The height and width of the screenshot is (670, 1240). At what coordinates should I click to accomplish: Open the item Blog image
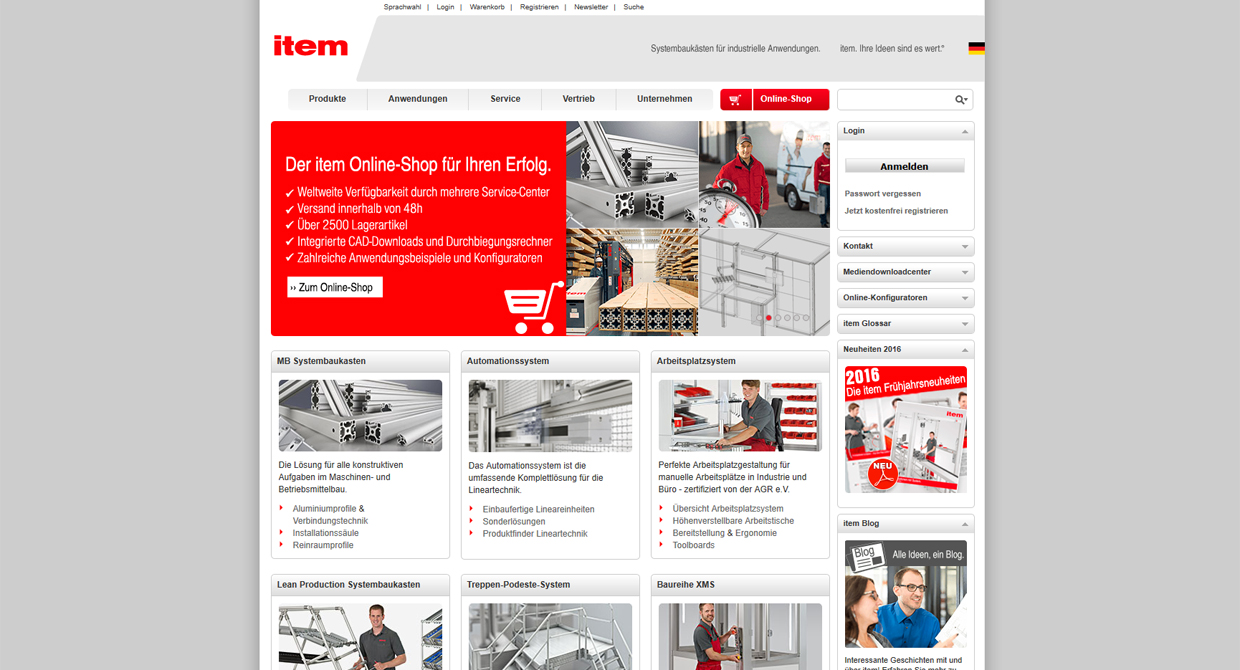[906, 594]
